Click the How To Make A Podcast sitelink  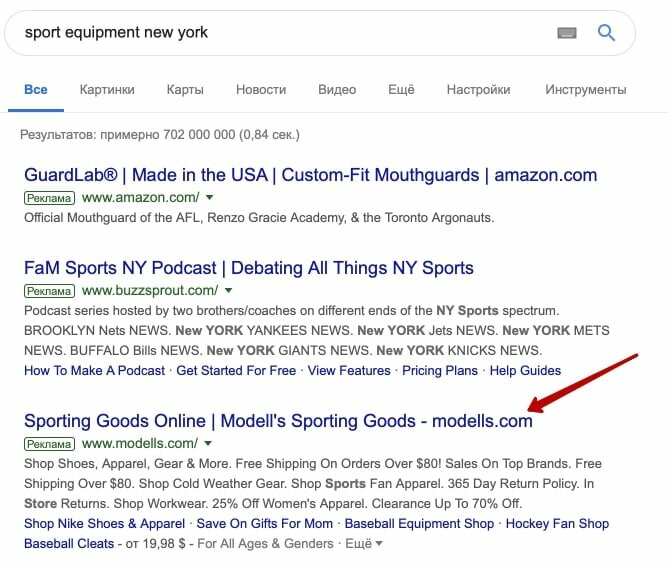pyautogui.click(x=95, y=371)
